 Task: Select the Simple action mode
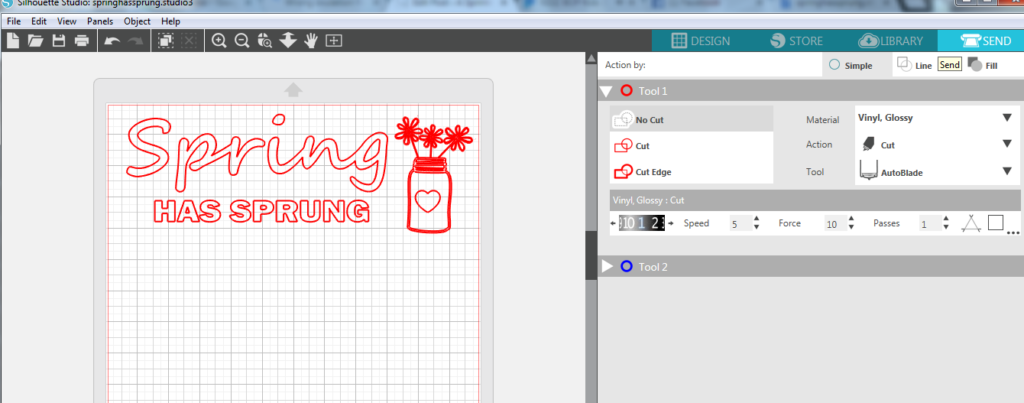(x=835, y=65)
